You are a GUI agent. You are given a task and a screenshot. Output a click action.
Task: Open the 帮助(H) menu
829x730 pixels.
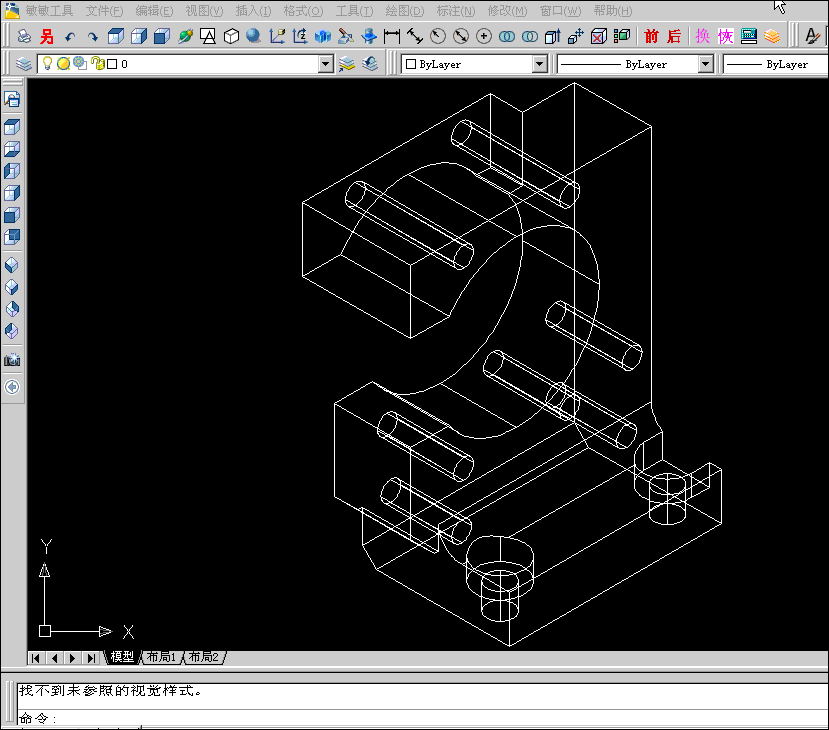(x=613, y=11)
